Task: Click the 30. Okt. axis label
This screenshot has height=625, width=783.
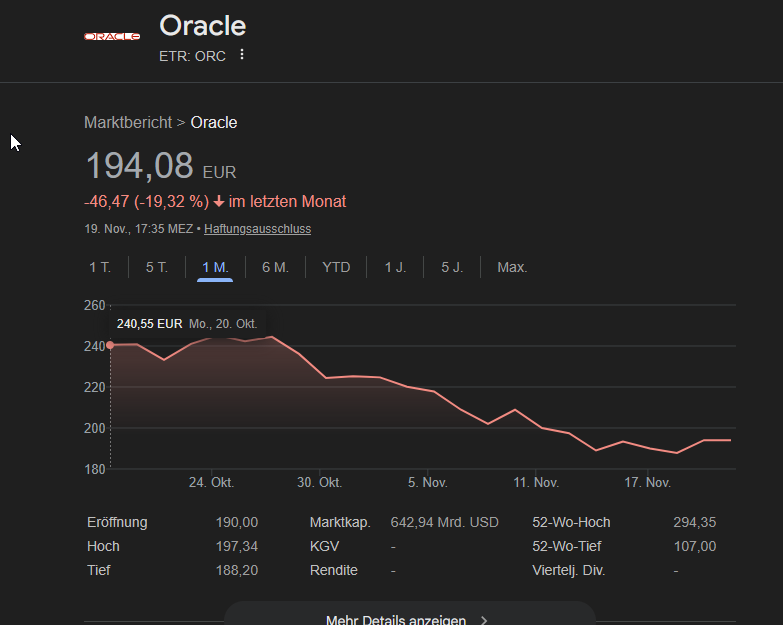Action: click(320, 483)
